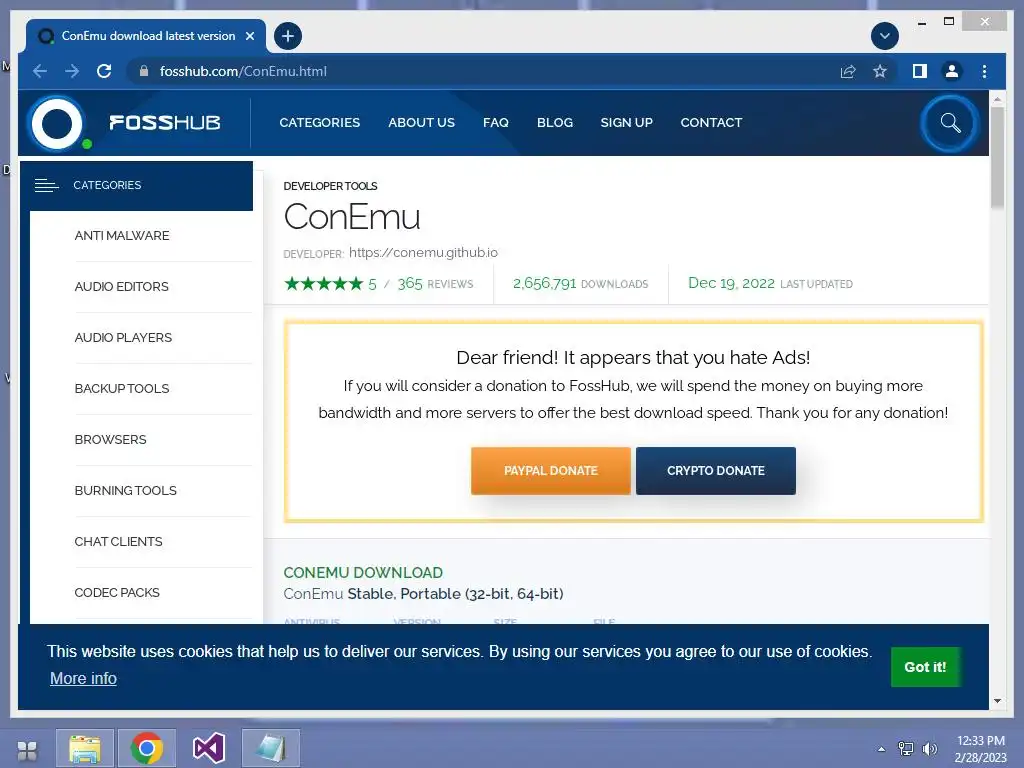Select CHAT CLIENTS category

(x=118, y=541)
